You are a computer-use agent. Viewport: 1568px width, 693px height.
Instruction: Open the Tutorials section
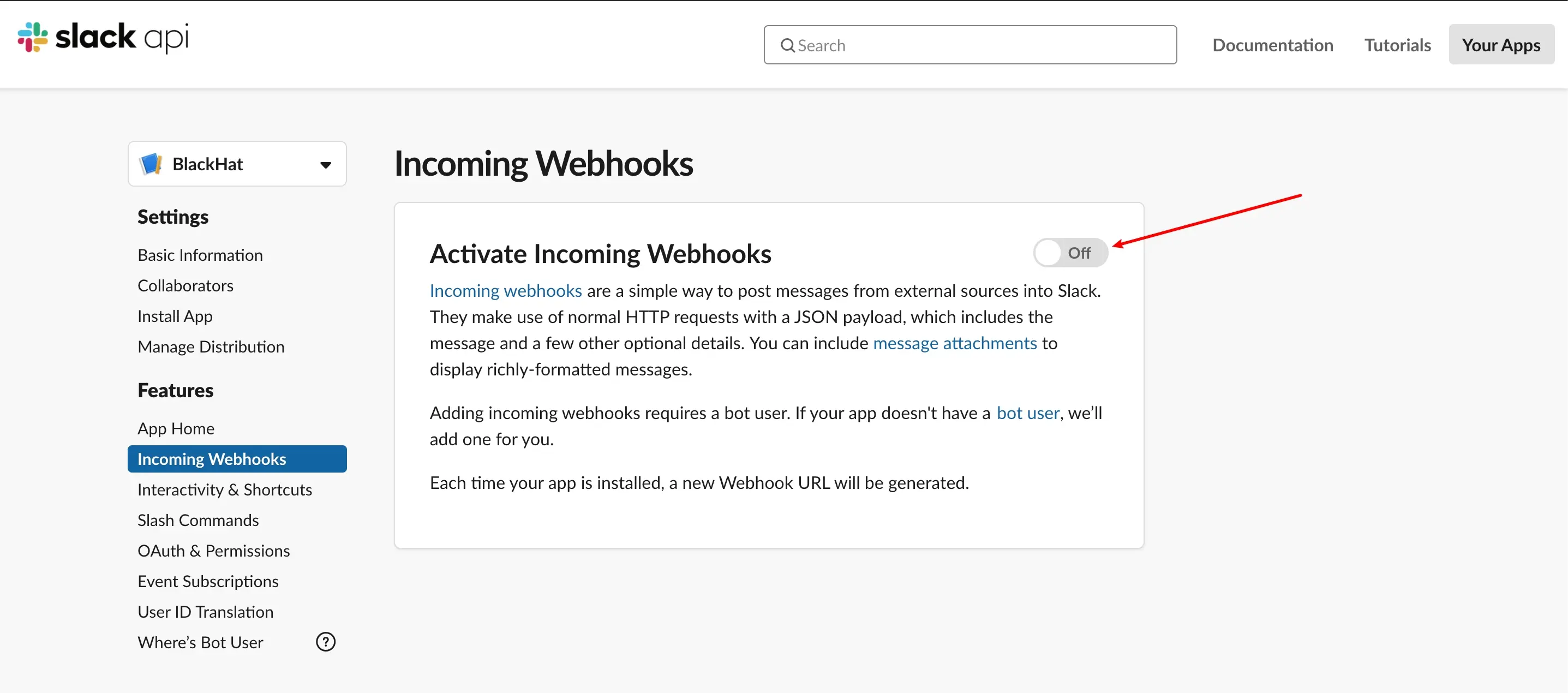pyautogui.click(x=1397, y=44)
